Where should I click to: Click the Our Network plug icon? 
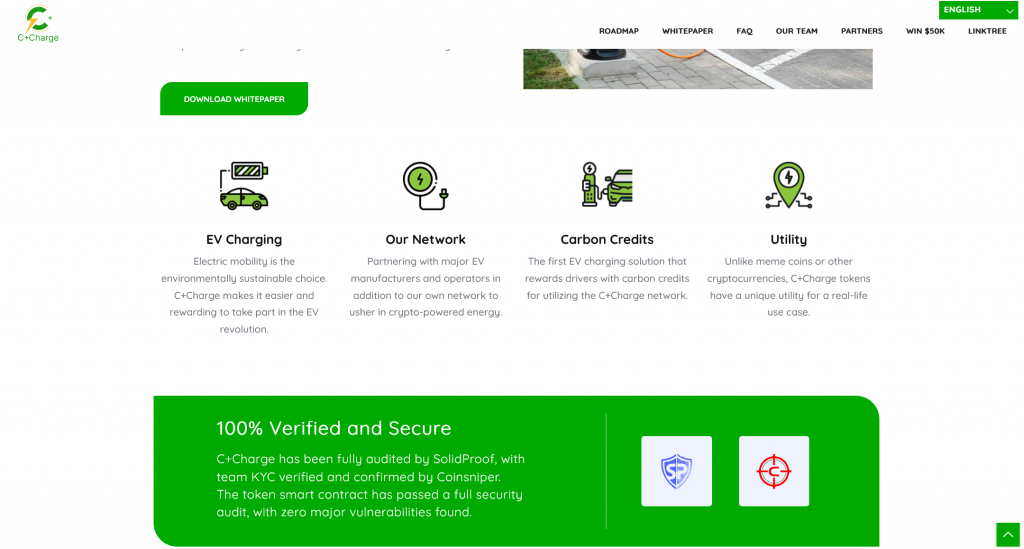click(x=425, y=186)
